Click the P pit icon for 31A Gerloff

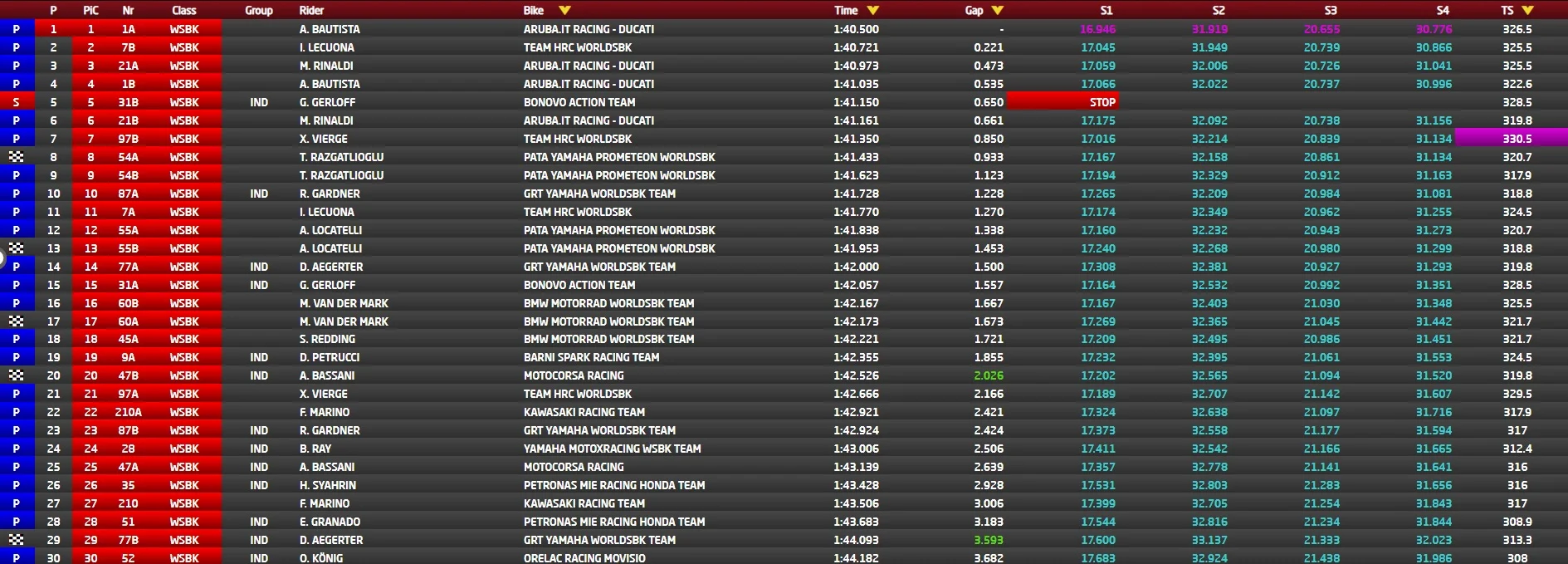click(x=17, y=285)
